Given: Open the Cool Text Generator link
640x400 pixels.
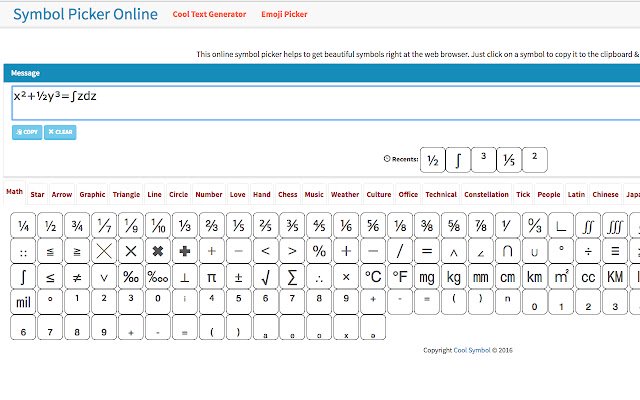Looking at the screenshot, I should 209,14.
